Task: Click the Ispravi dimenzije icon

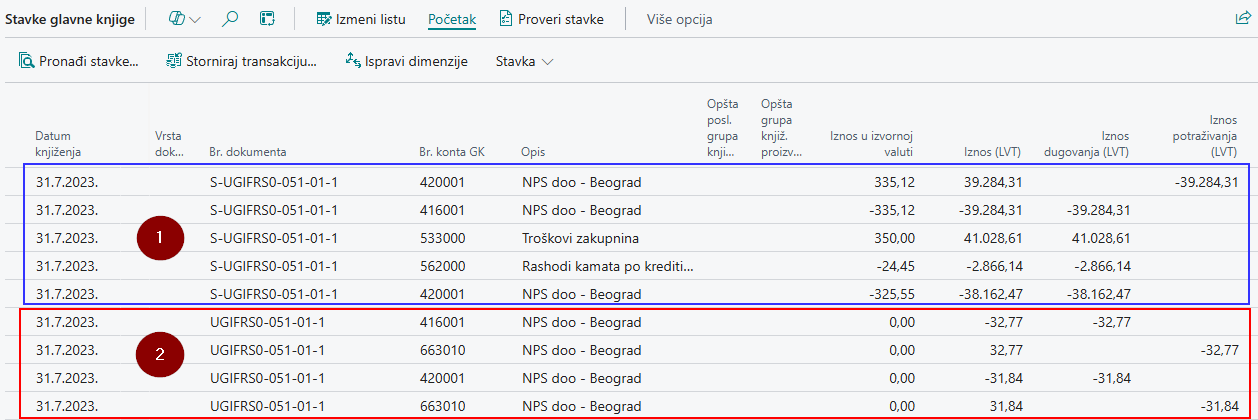Action: click(x=352, y=61)
